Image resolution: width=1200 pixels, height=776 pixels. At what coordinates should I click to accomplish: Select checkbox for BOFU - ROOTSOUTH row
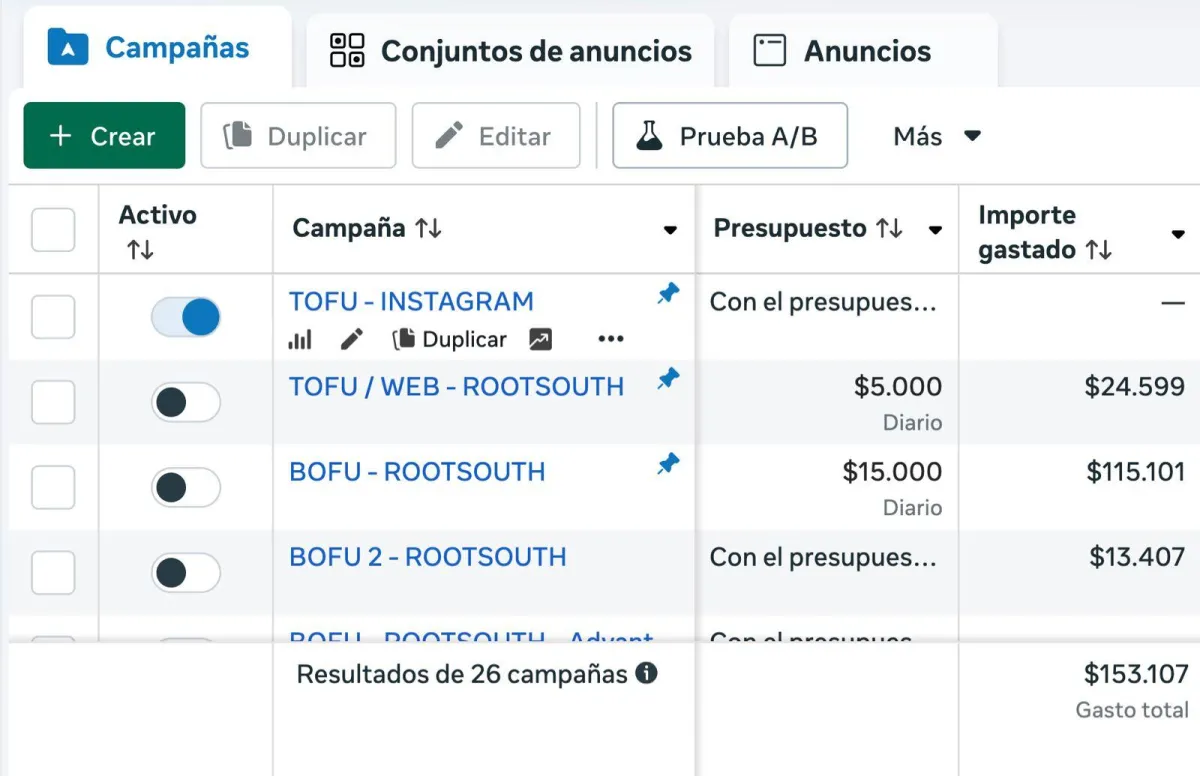[53, 488]
